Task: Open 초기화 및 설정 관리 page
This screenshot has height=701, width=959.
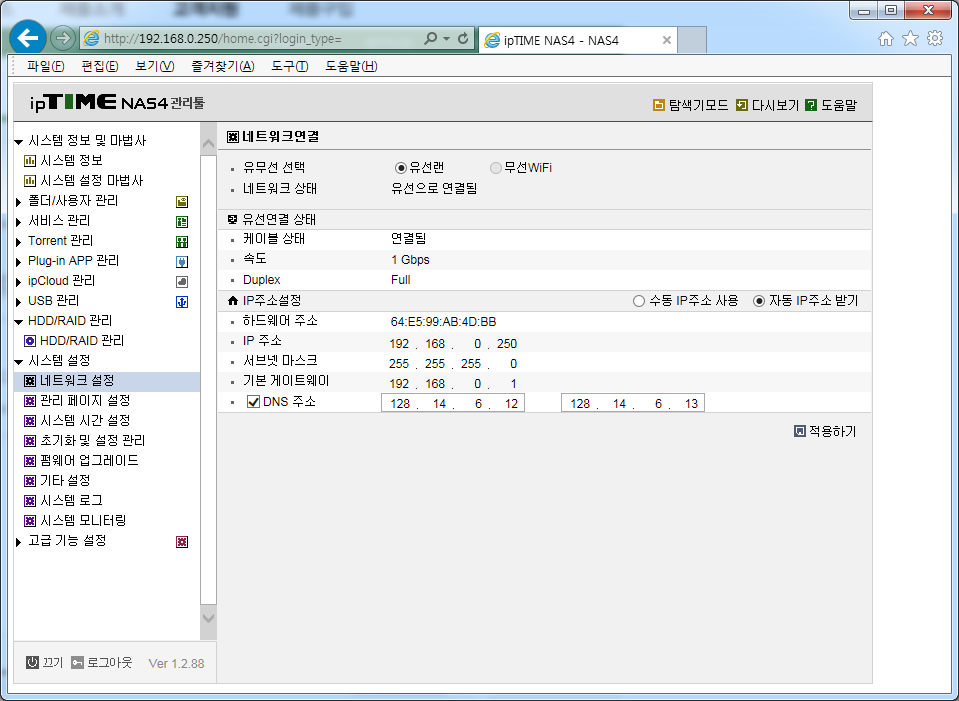Action: coord(92,440)
